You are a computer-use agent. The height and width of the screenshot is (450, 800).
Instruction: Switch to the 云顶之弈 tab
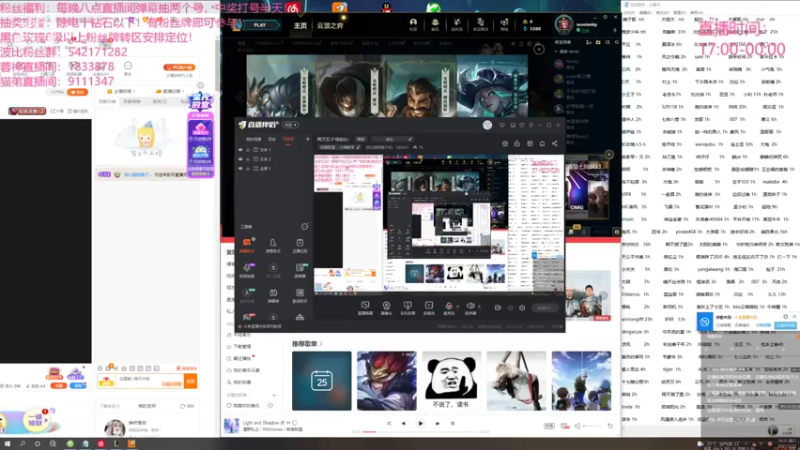tap(330, 26)
